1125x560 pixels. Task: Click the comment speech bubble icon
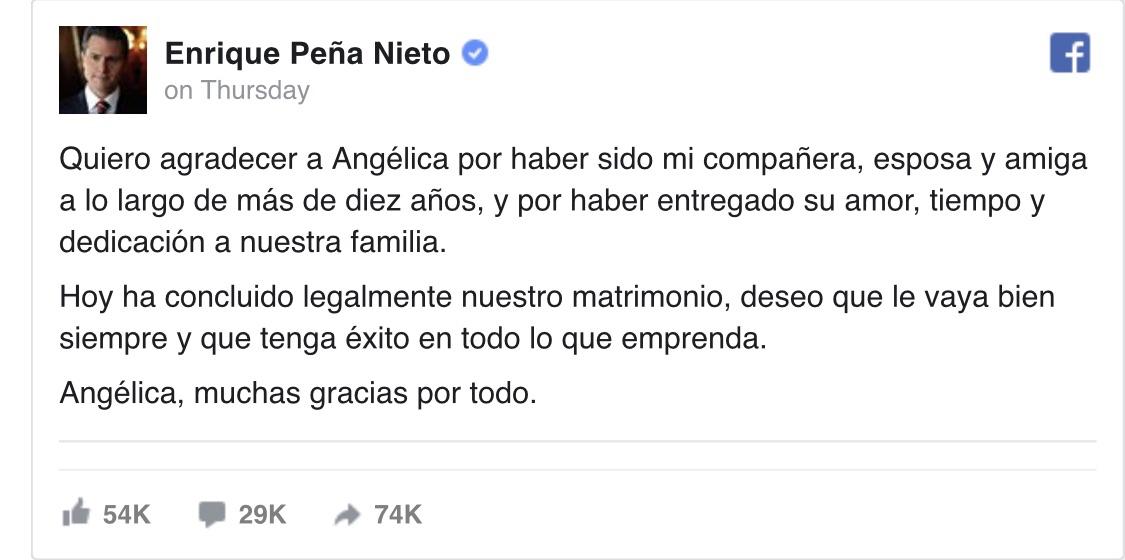click(x=212, y=514)
